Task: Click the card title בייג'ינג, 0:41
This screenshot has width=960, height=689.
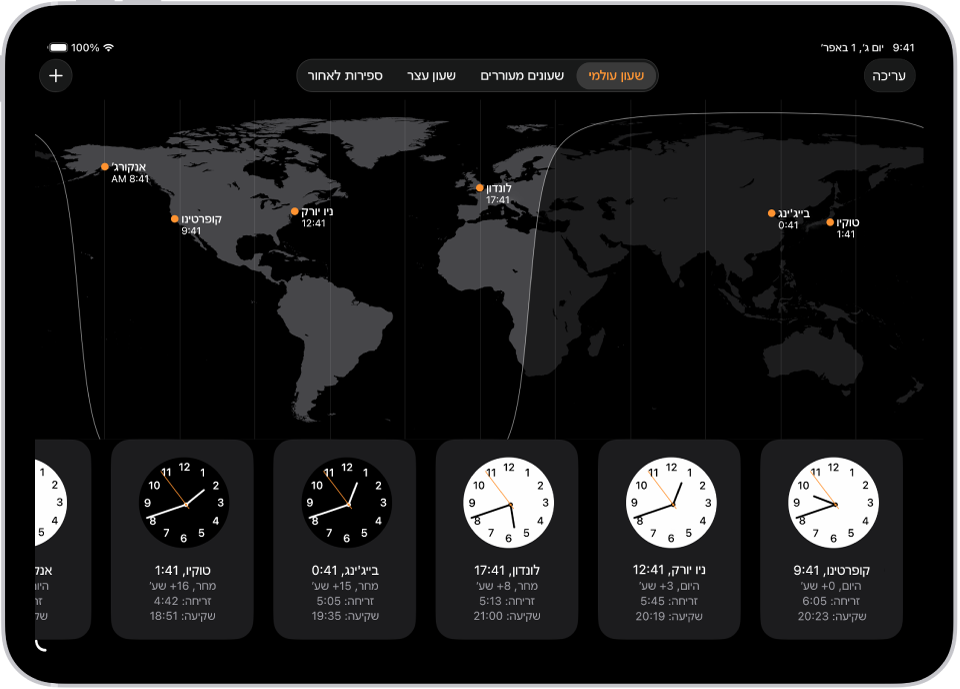Action: tap(345, 570)
